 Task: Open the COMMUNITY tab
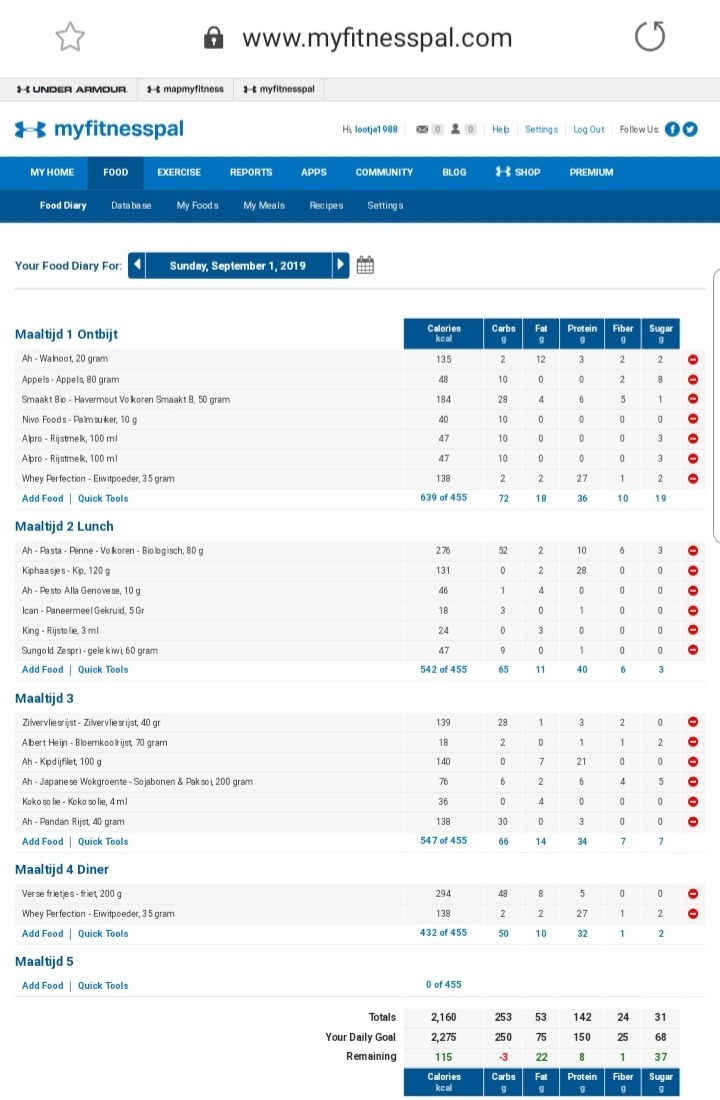[384, 173]
